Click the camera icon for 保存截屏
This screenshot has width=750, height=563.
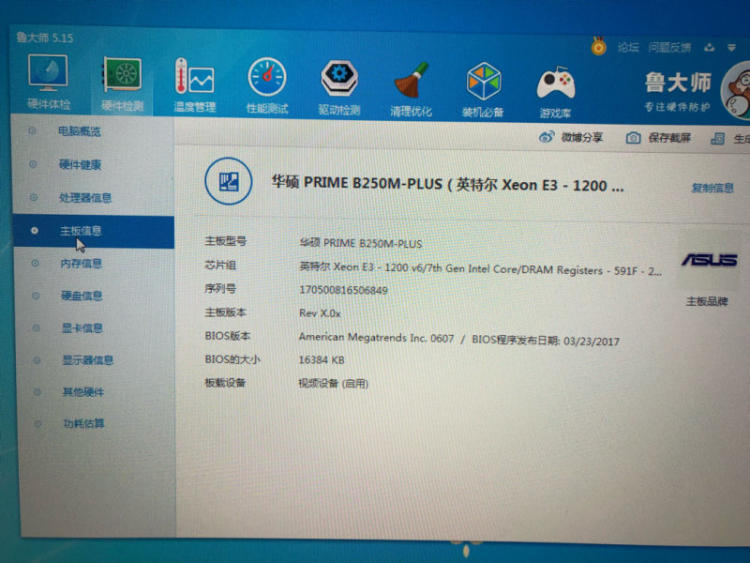click(x=633, y=138)
